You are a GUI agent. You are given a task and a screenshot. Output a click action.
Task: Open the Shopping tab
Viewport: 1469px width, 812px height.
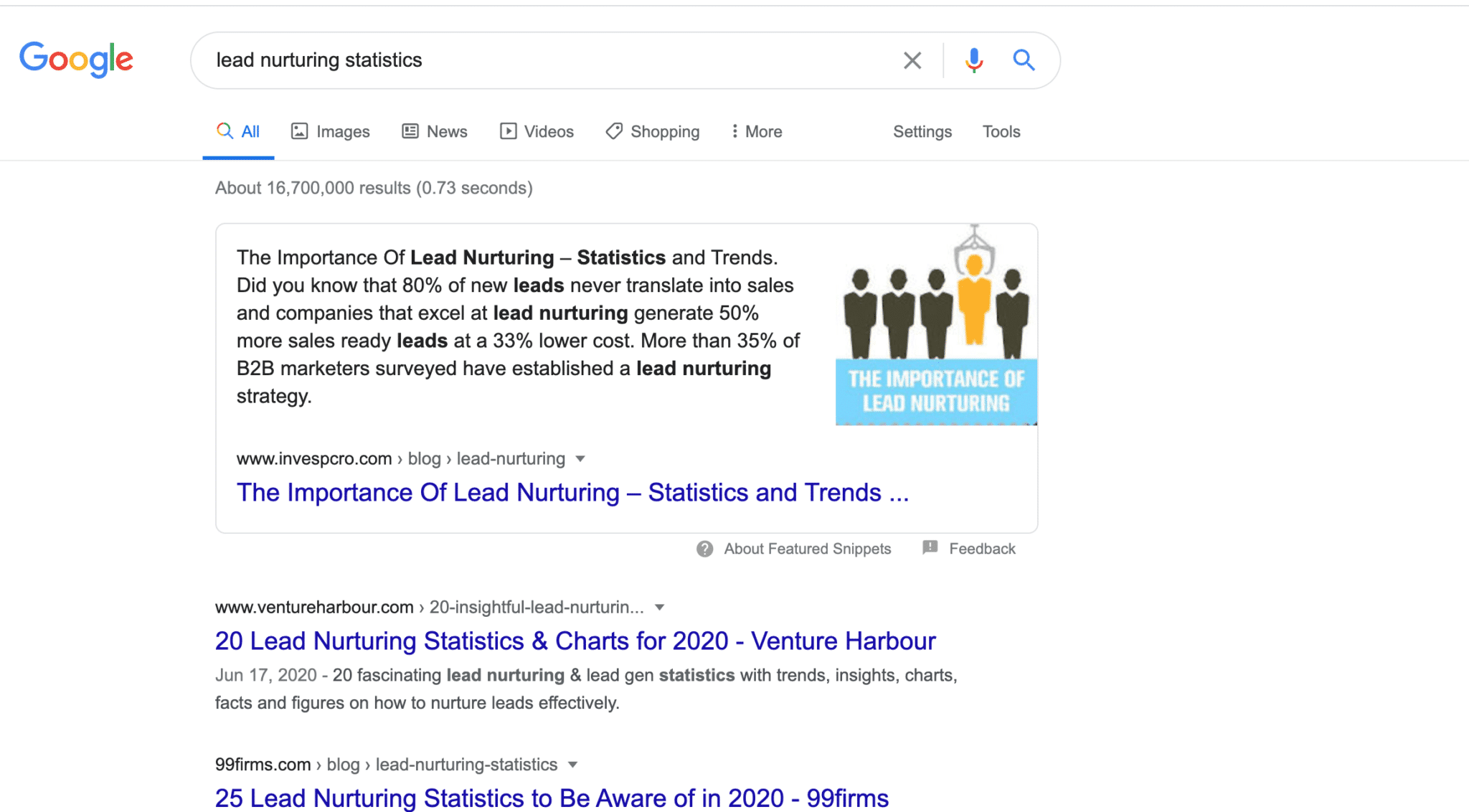pyautogui.click(x=653, y=131)
